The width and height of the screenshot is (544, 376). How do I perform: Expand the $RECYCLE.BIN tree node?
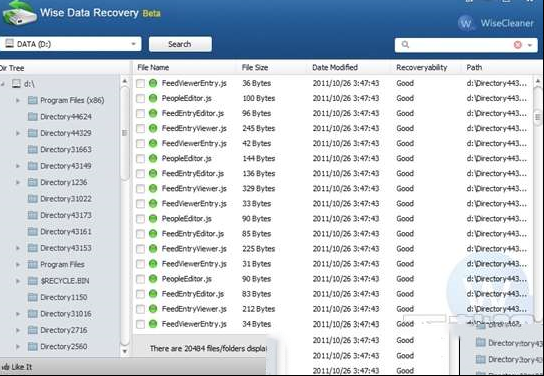tap(18, 281)
